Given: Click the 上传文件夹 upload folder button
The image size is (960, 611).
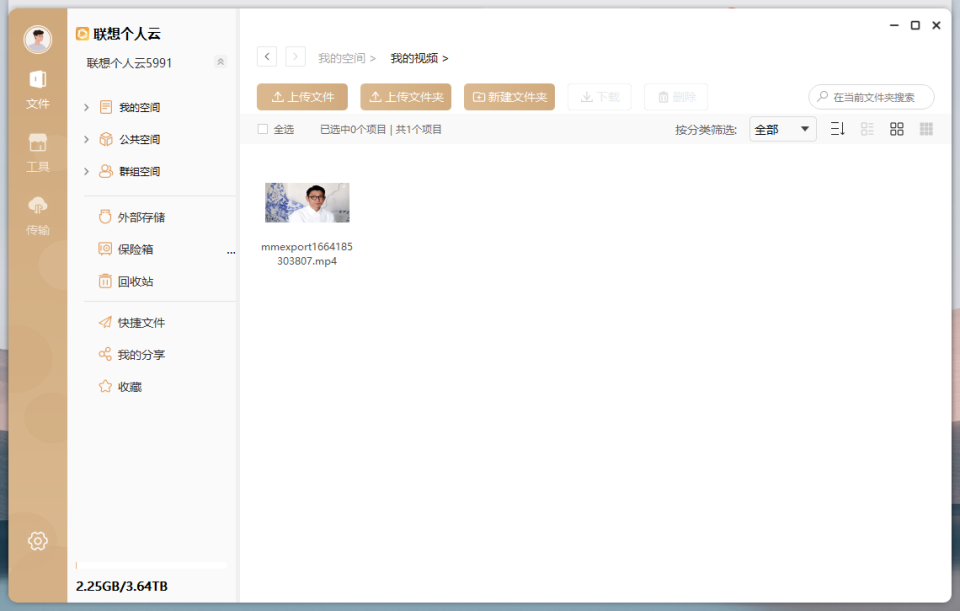Looking at the screenshot, I should [406, 97].
